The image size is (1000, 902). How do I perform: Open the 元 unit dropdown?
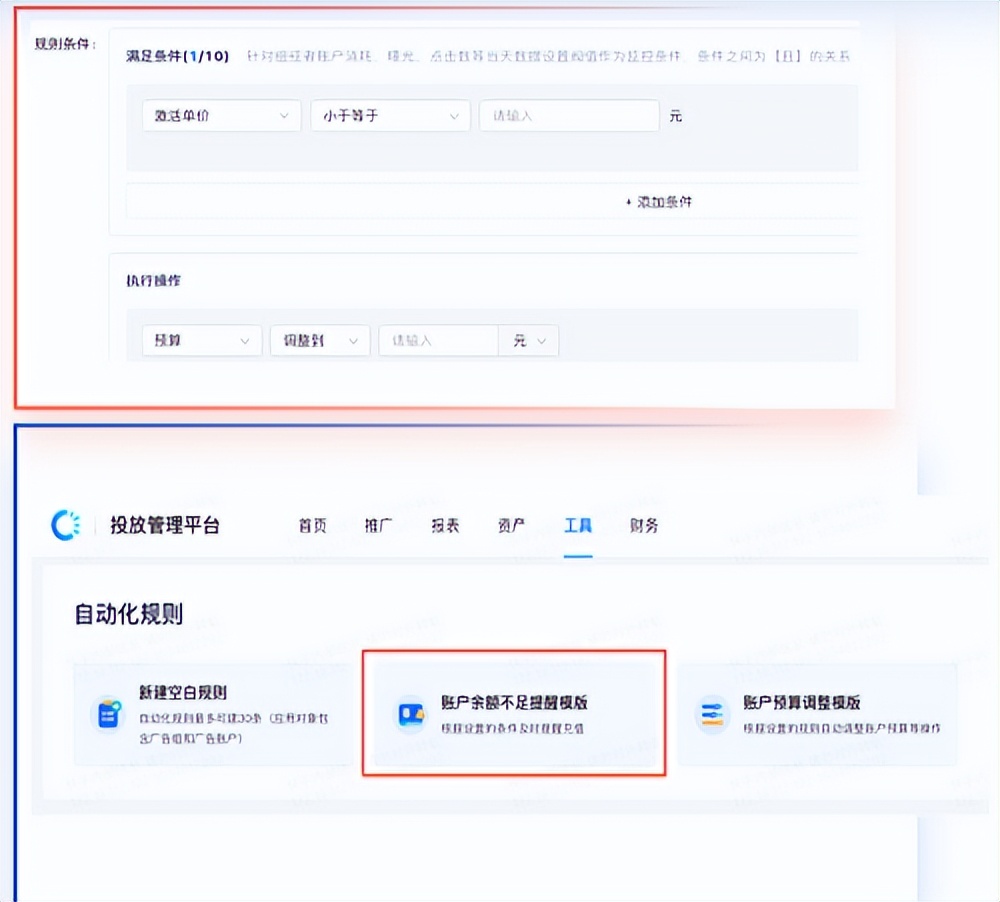529,340
